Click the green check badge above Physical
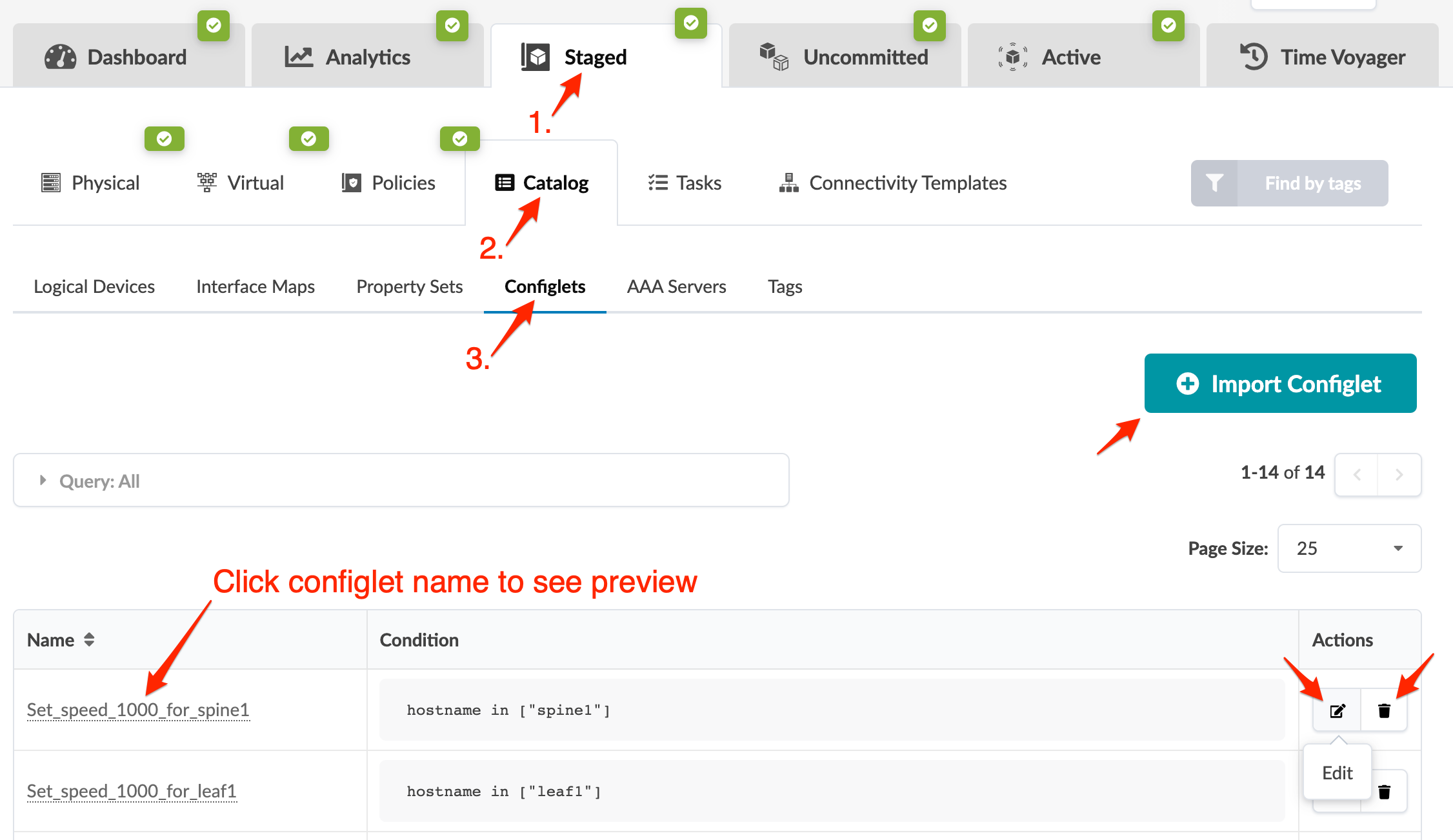The image size is (1453, 840). [x=165, y=139]
